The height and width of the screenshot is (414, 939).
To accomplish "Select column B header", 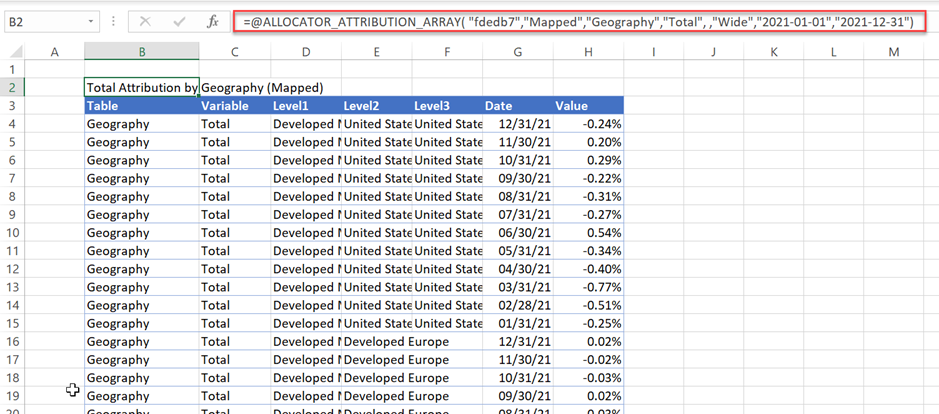I will click(x=141, y=52).
